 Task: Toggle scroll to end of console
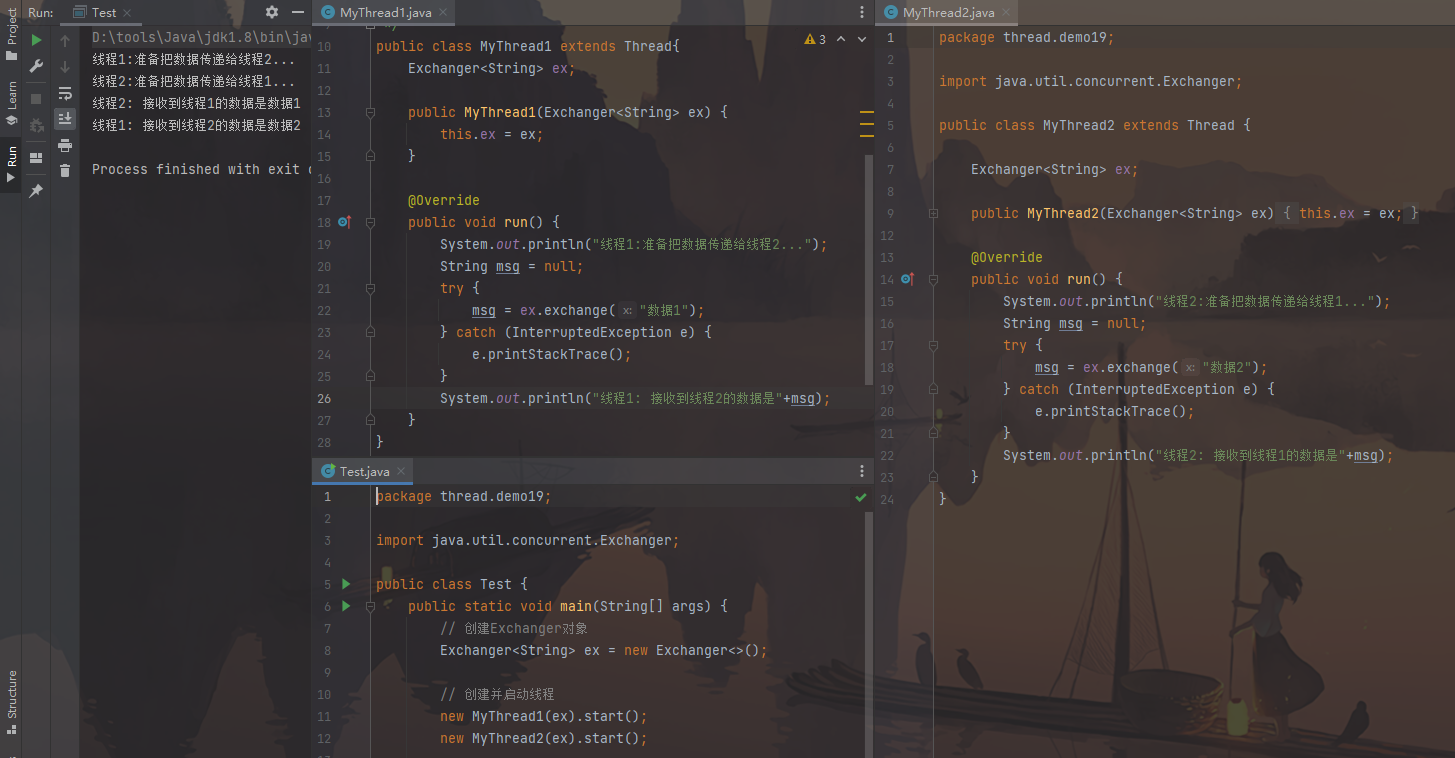(65, 119)
